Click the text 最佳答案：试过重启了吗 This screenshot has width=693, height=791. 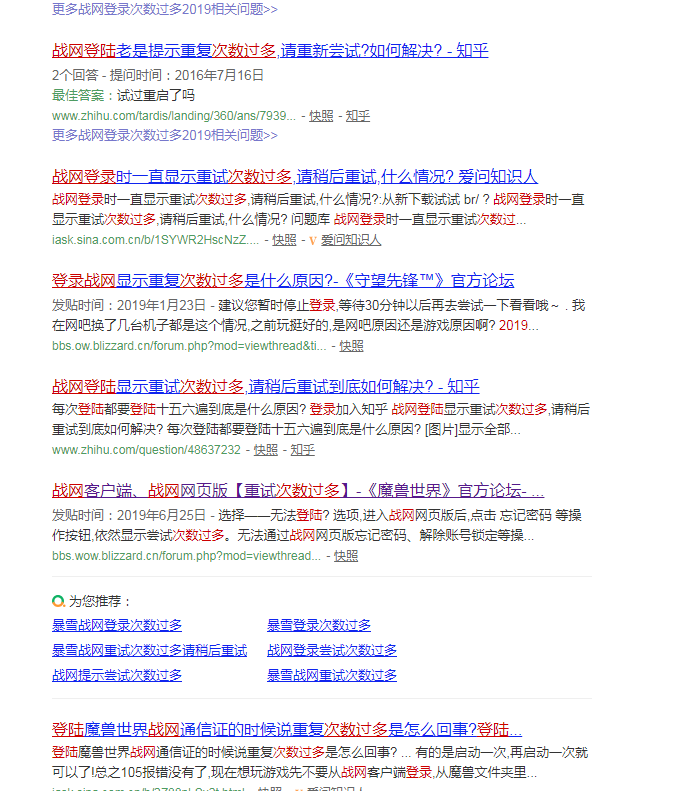(123, 95)
